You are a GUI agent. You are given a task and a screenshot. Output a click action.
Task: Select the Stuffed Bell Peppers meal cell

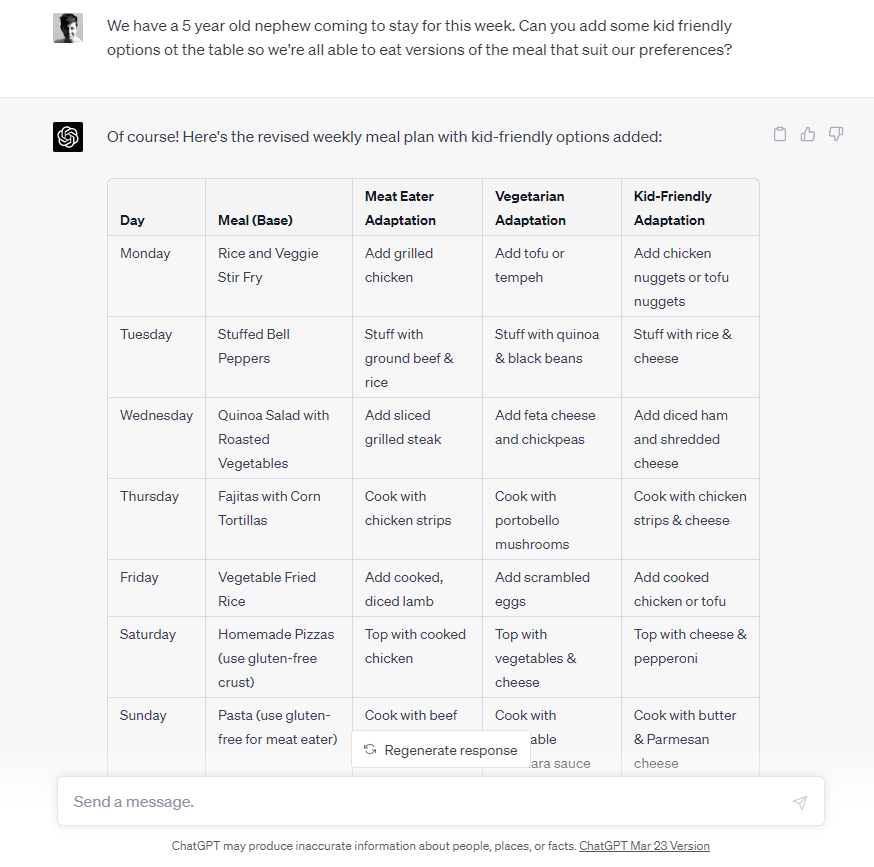279,357
